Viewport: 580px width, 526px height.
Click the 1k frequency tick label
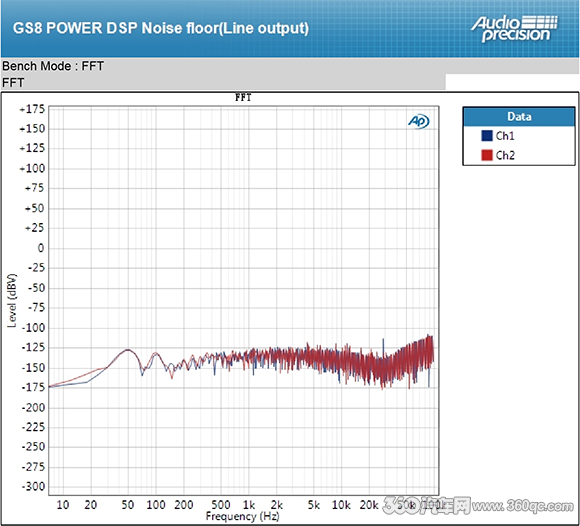click(249, 505)
